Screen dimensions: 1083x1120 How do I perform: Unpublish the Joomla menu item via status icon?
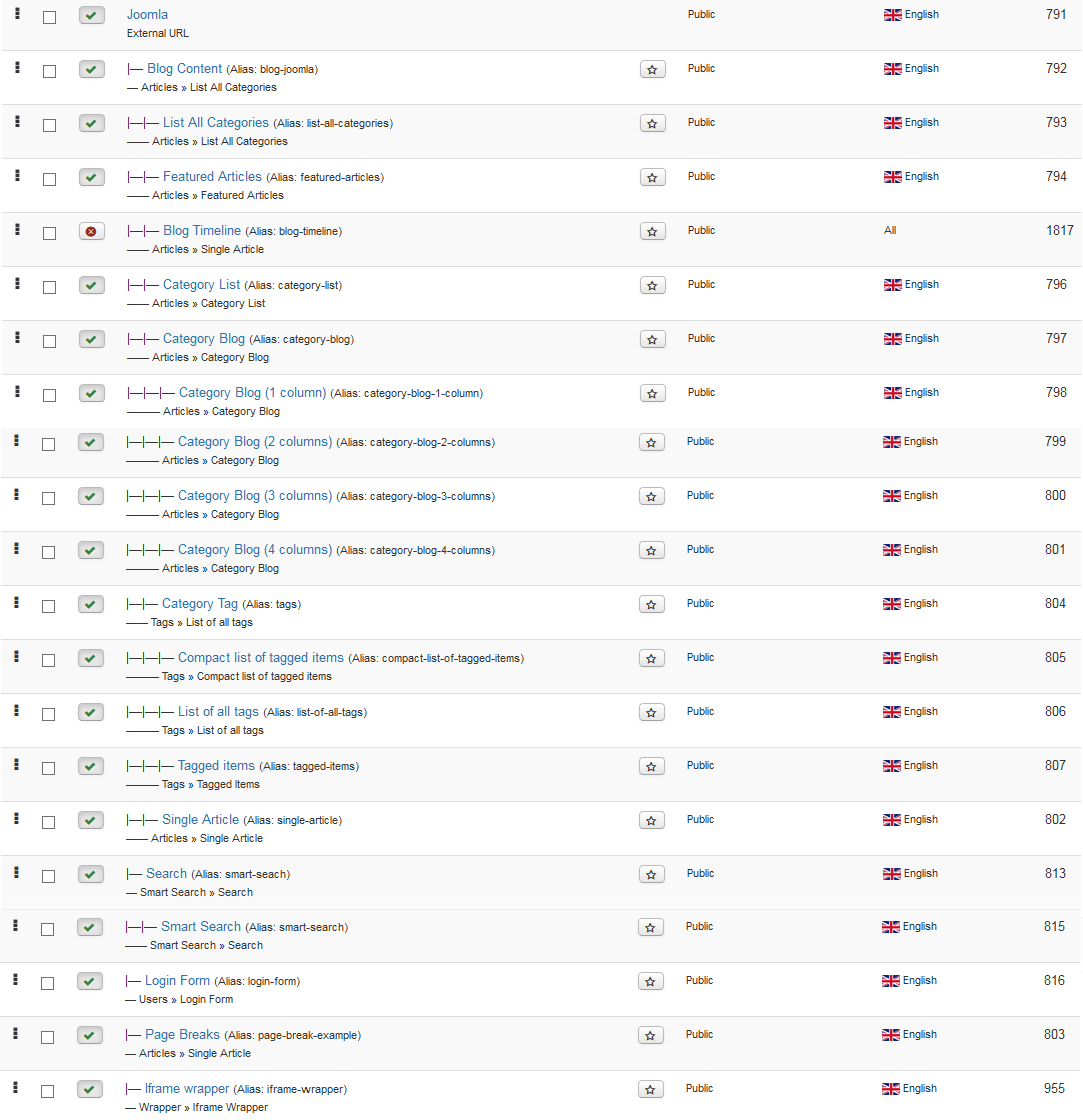coord(91,15)
